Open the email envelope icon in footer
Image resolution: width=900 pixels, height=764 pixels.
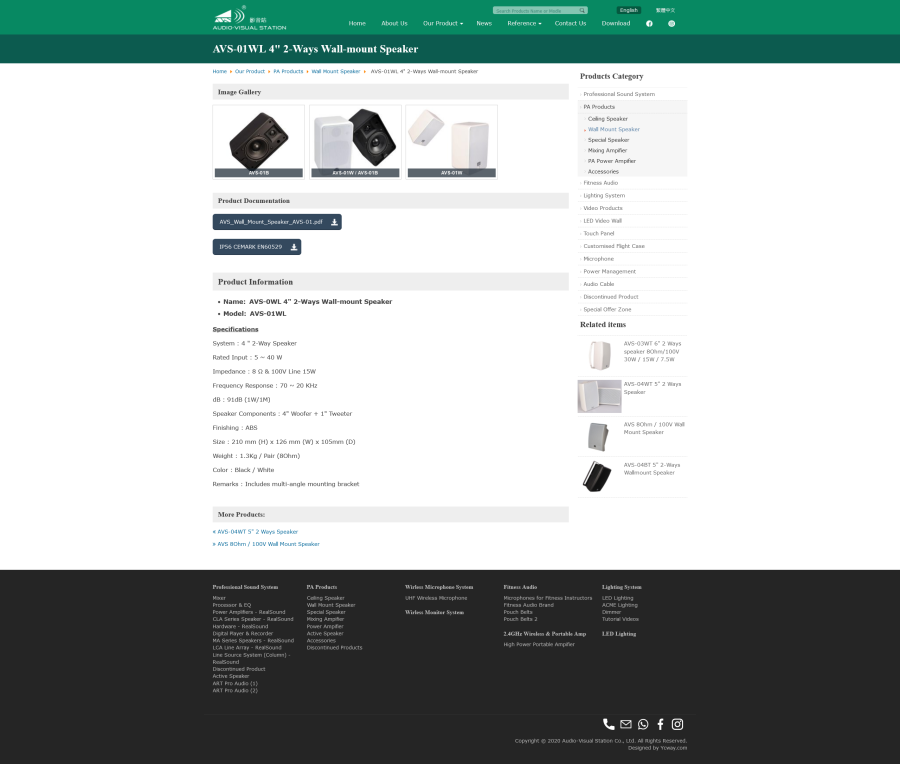pos(626,724)
